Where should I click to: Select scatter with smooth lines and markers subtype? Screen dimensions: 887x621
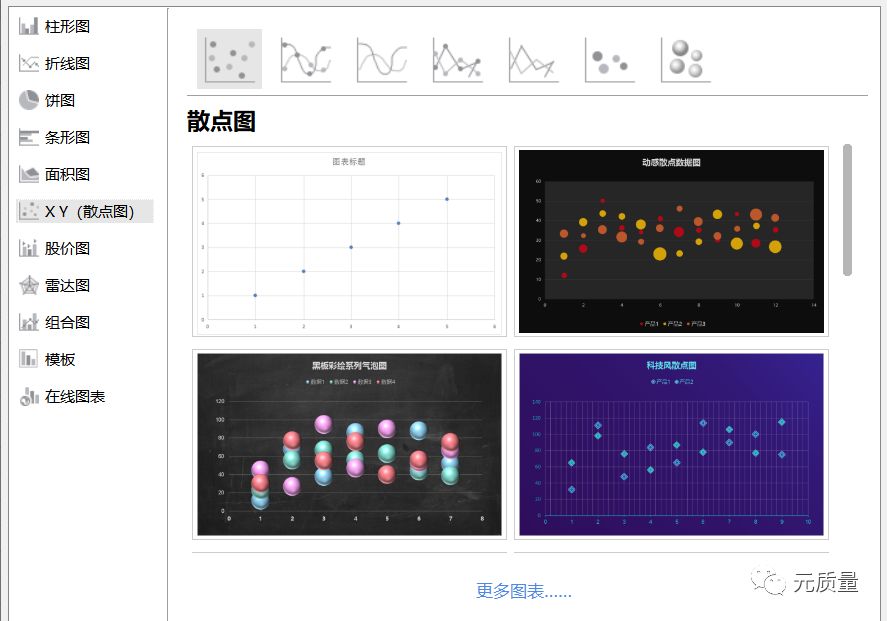click(x=306, y=58)
